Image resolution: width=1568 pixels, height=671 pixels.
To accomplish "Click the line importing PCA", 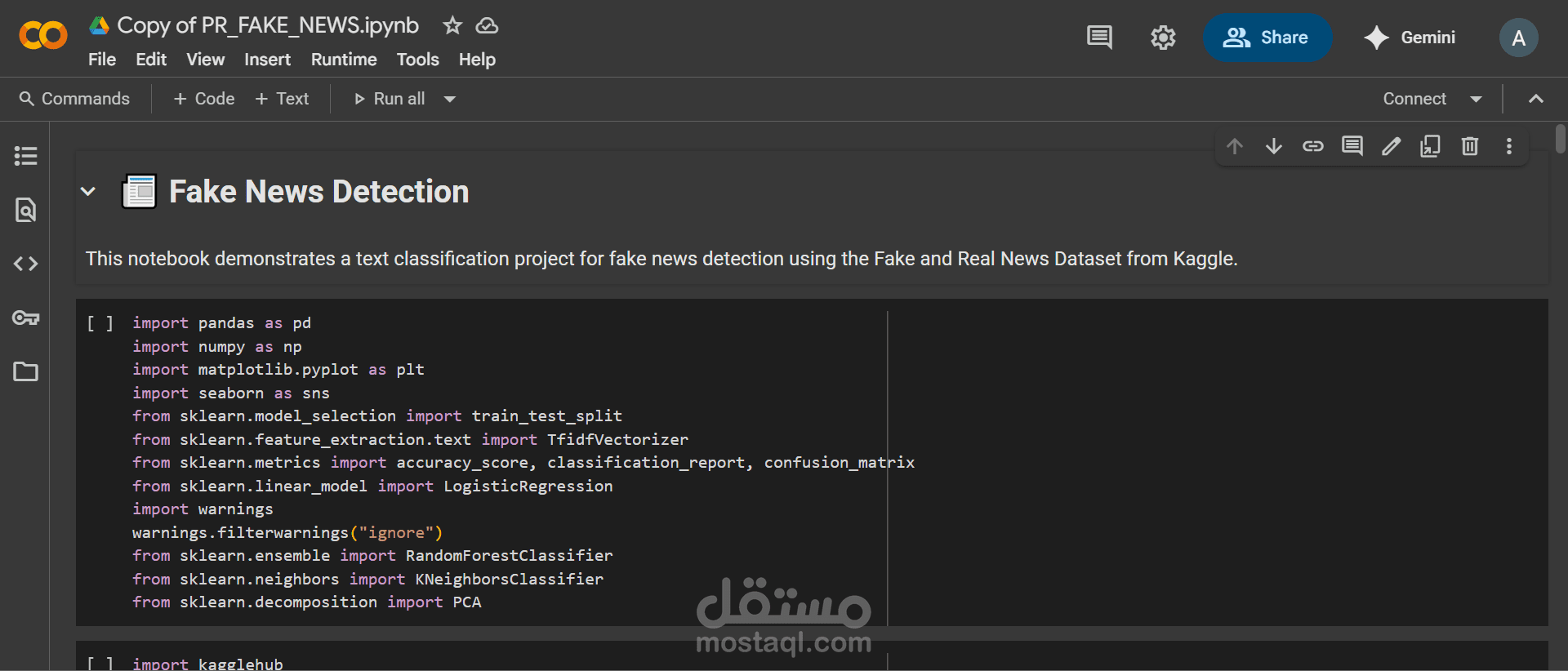I will tap(307, 602).
